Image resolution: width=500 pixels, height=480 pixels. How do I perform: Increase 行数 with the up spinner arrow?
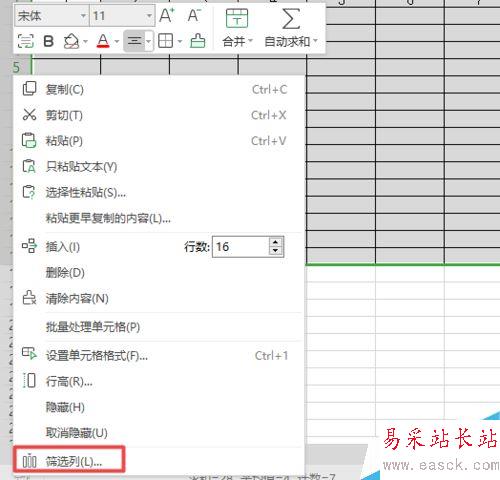pyautogui.click(x=276, y=242)
